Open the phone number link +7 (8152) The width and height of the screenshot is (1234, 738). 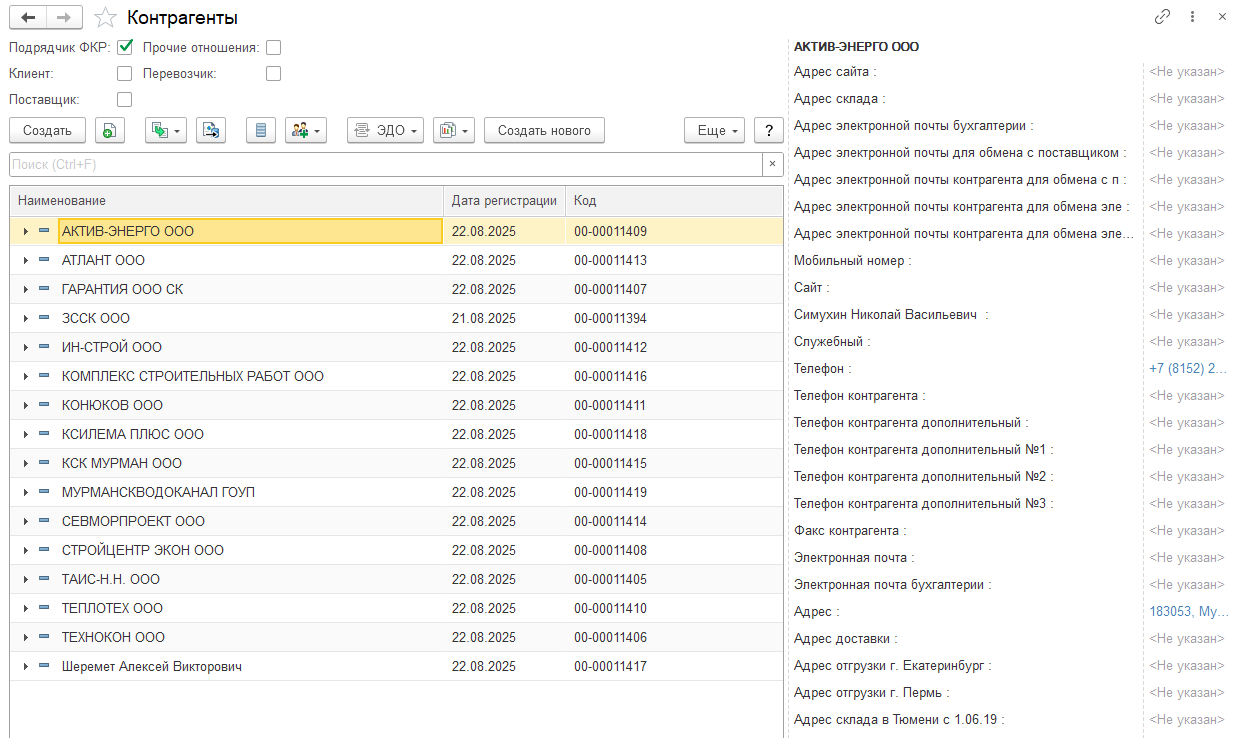click(x=1188, y=368)
